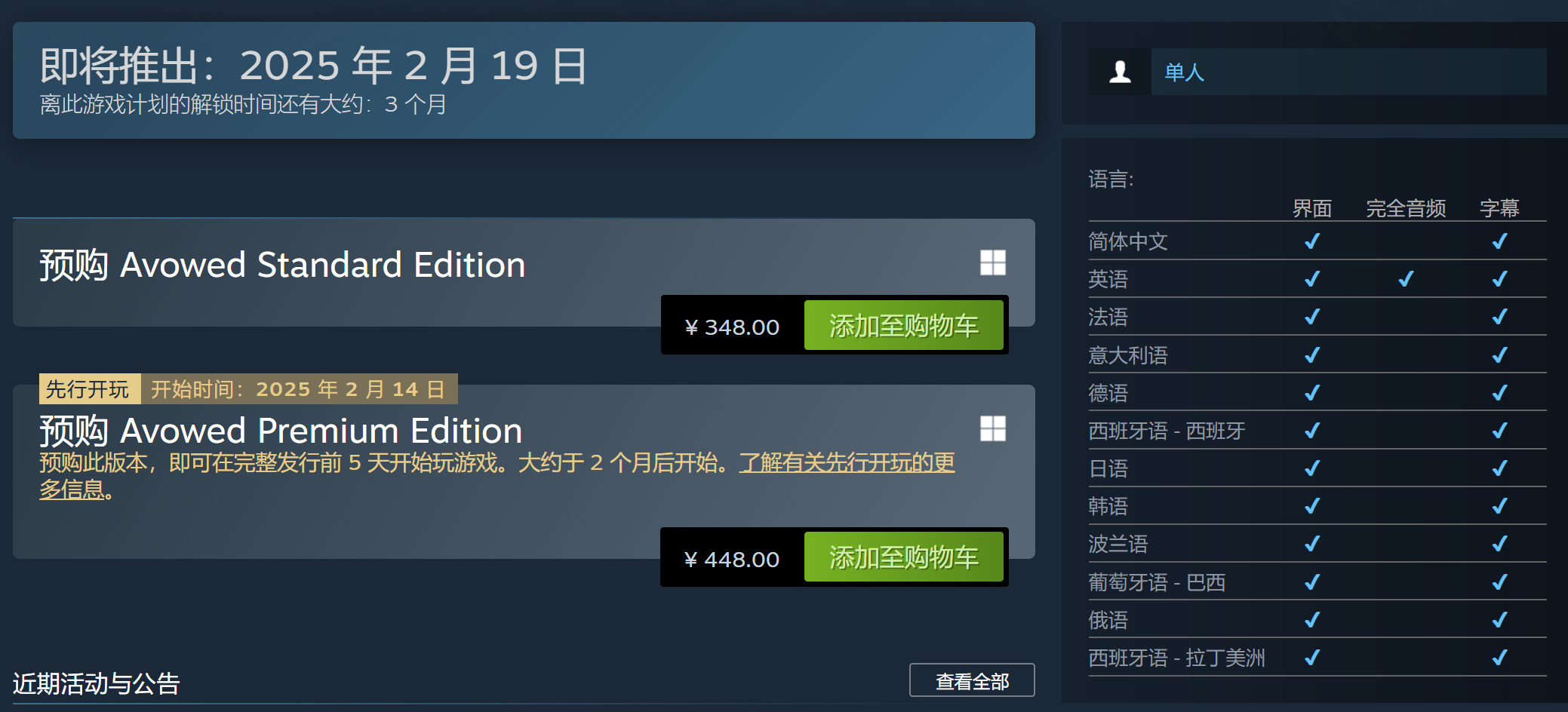
Task: Click 添加至购物车 for the ¥348 Standard Edition
Action: pyautogui.click(x=903, y=325)
